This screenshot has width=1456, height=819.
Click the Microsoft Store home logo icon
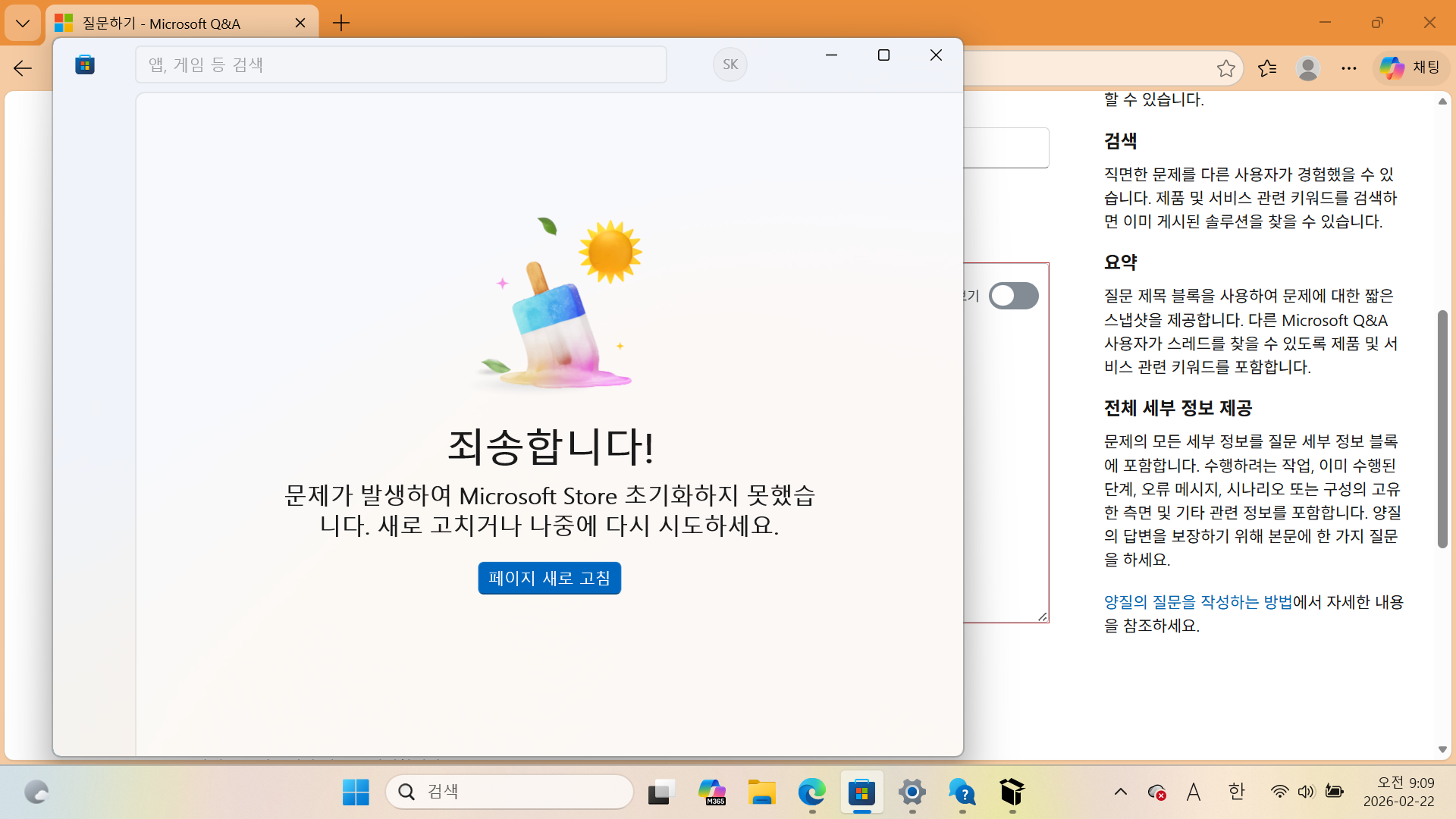[x=85, y=65]
